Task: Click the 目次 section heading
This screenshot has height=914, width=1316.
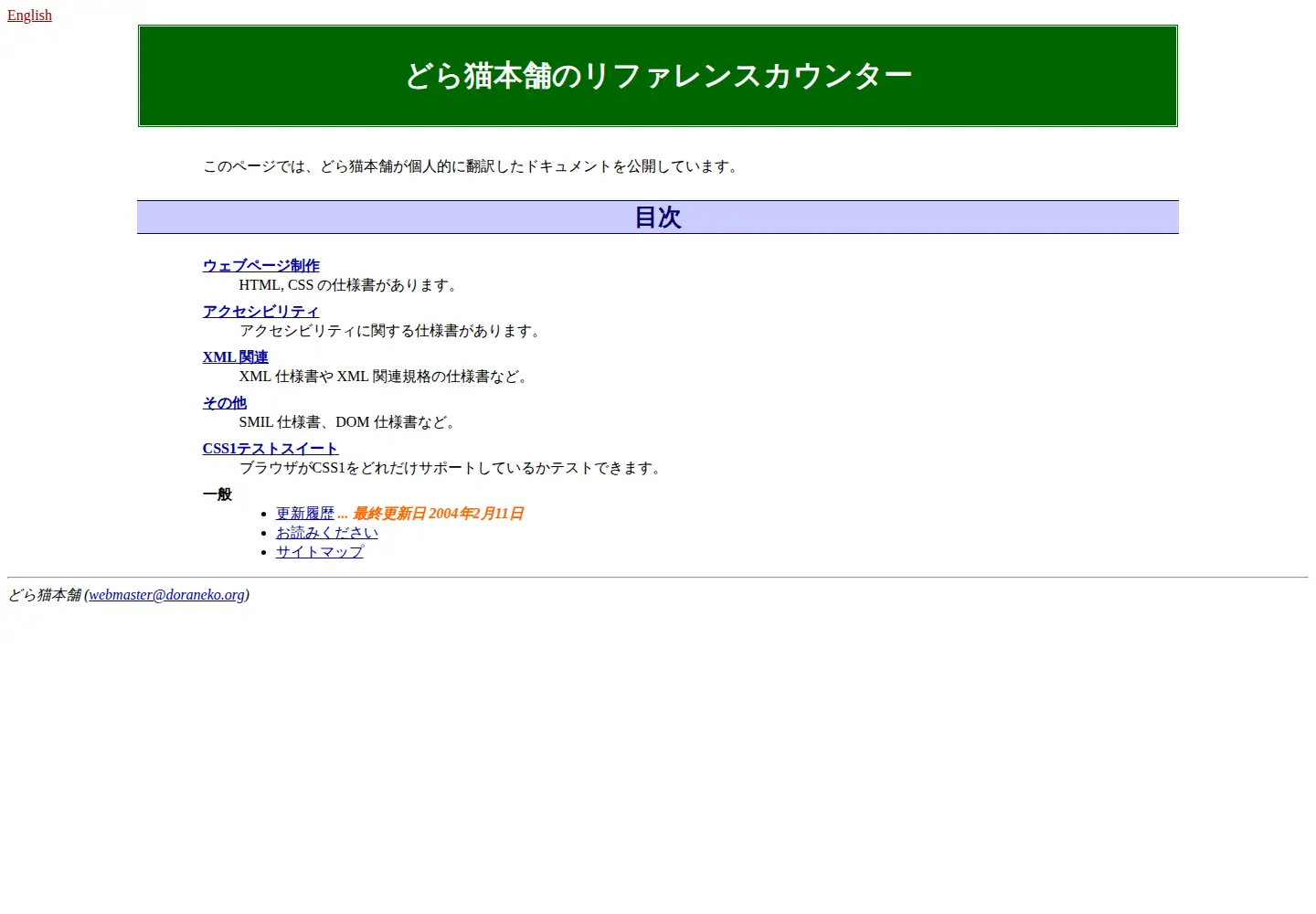Action: pos(658,218)
